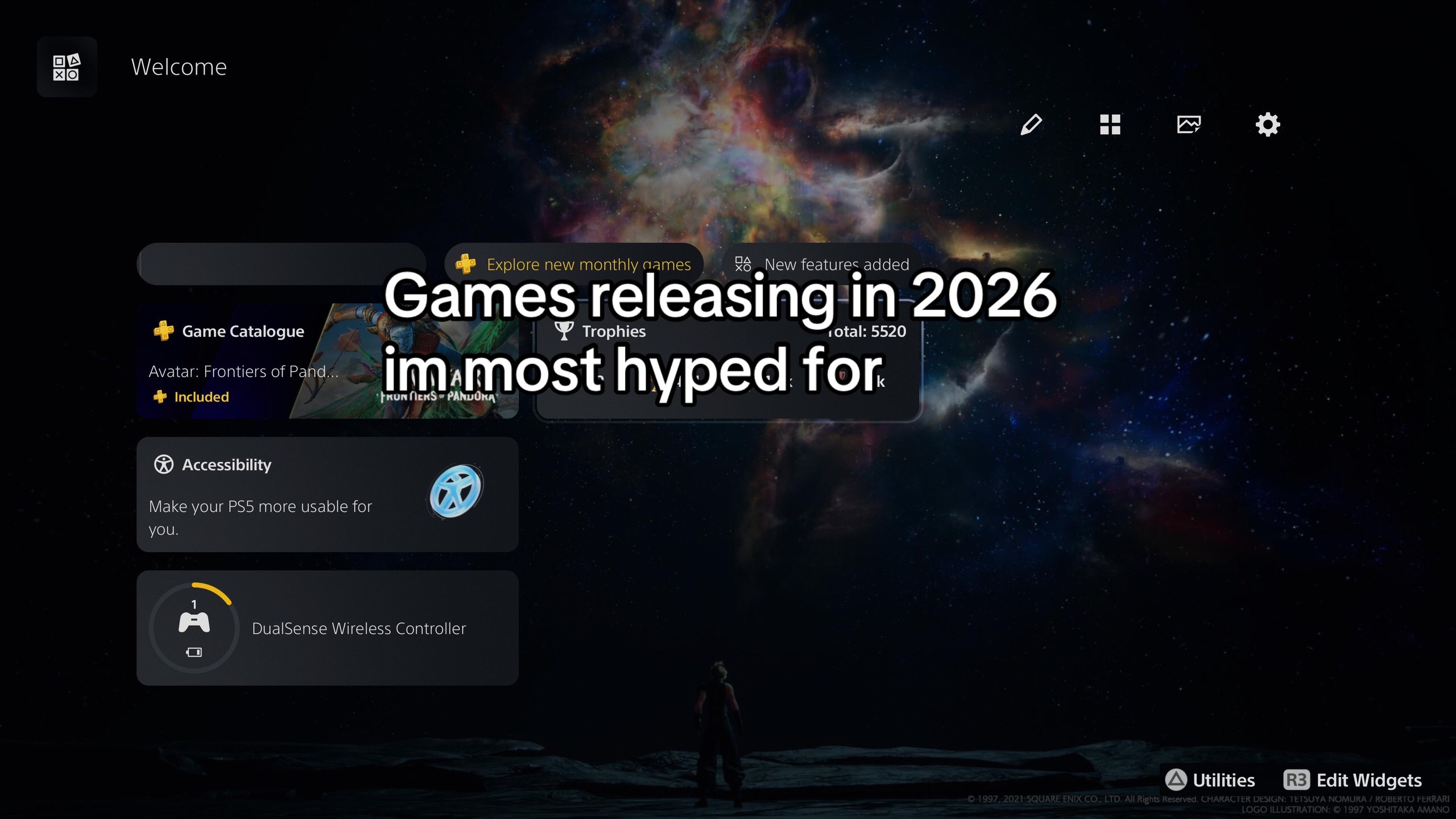Open the settings gear icon
Viewport: 1456px width, 819px height.
[x=1267, y=124]
